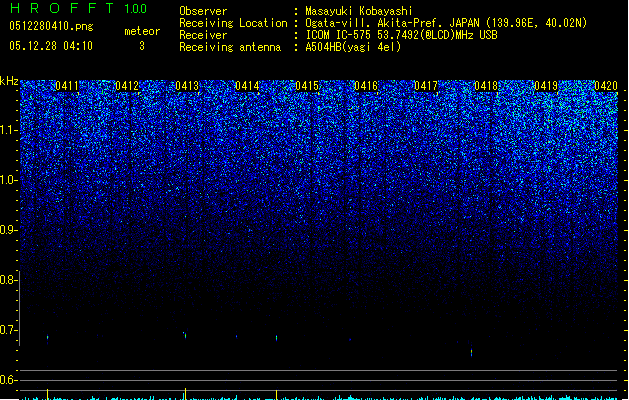Click the faint echo before the 0414 marker
This screenshot has width=629, height=400.
pos(236,337)
